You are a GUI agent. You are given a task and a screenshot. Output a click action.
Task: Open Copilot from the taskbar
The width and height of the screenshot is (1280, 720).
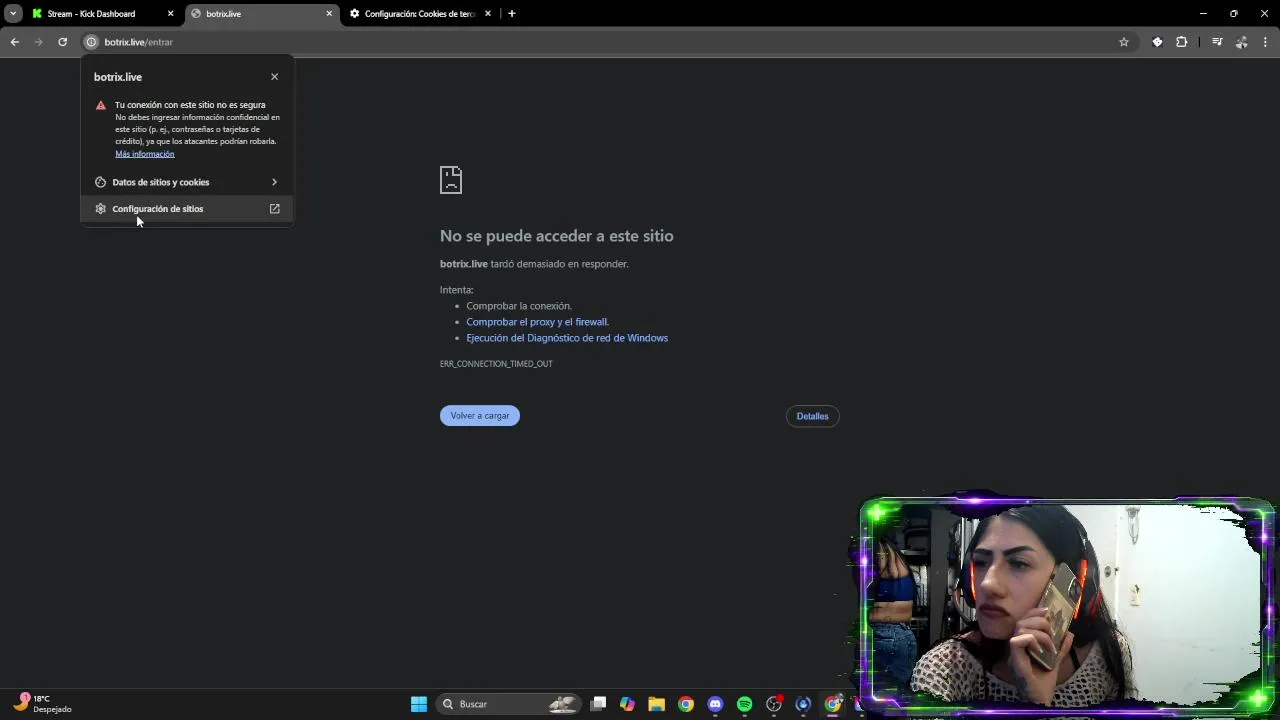(627, 704)
